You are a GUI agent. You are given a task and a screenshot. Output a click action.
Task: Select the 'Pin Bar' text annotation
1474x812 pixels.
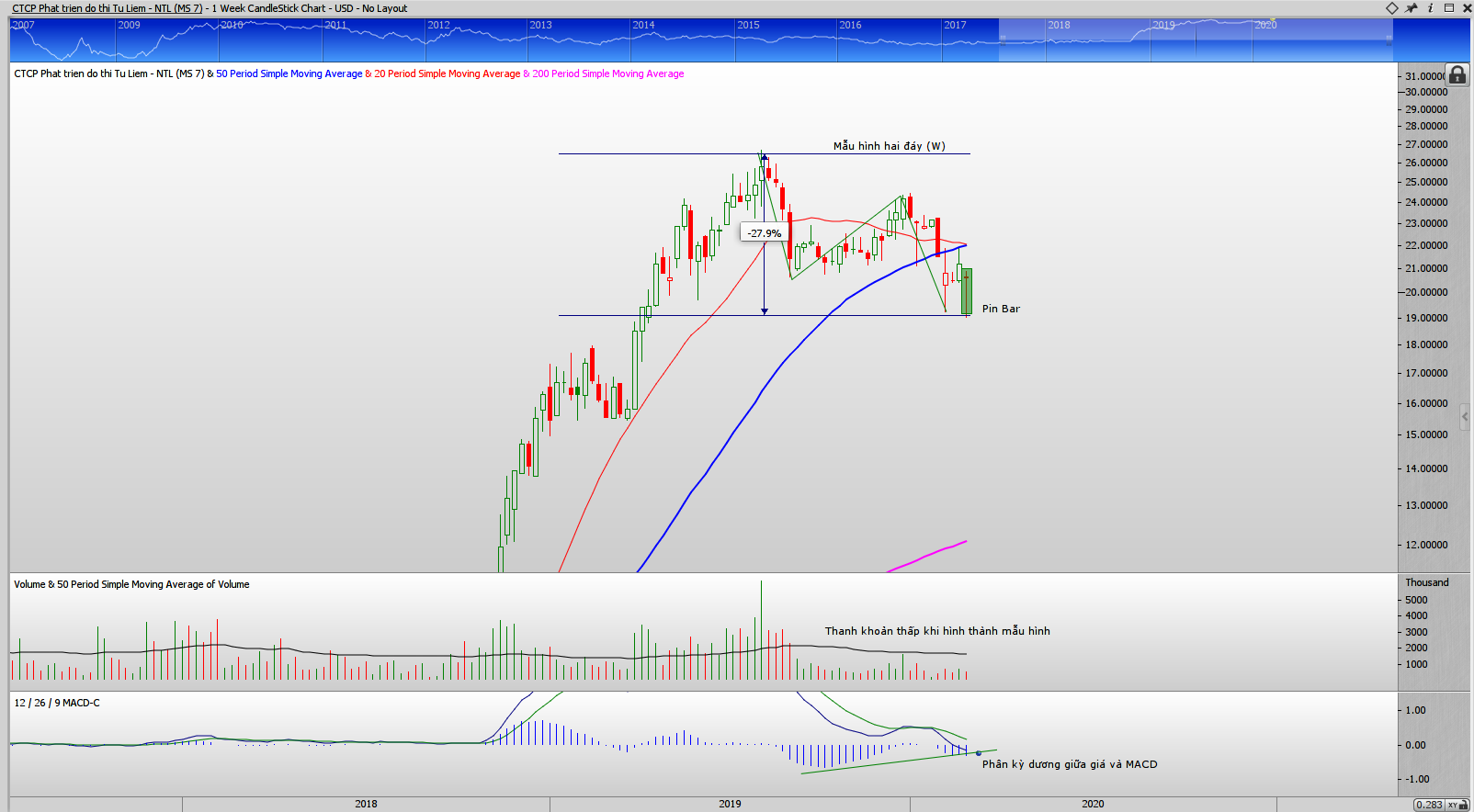[1001, 309]
